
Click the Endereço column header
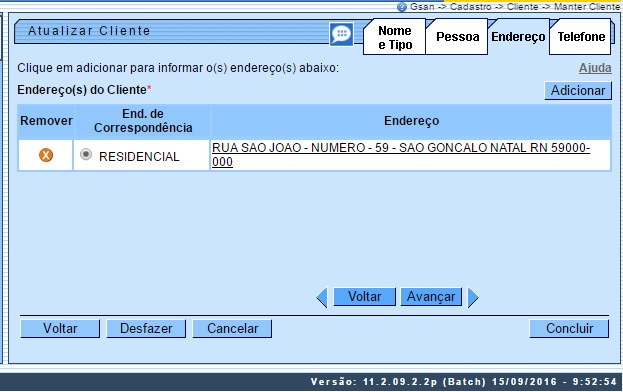[x=411, y=121]
